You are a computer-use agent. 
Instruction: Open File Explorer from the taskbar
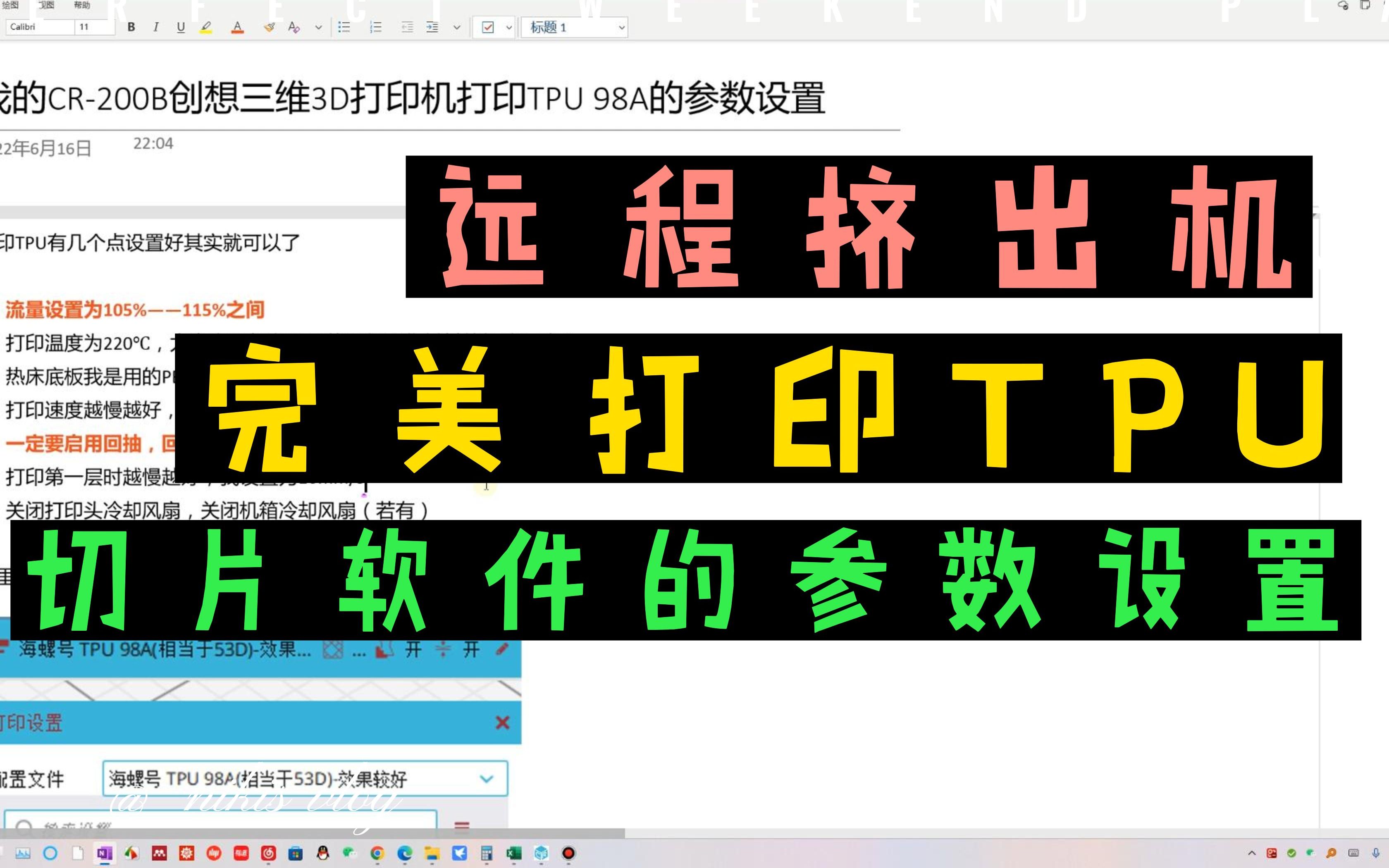click(x=432, y=853)
